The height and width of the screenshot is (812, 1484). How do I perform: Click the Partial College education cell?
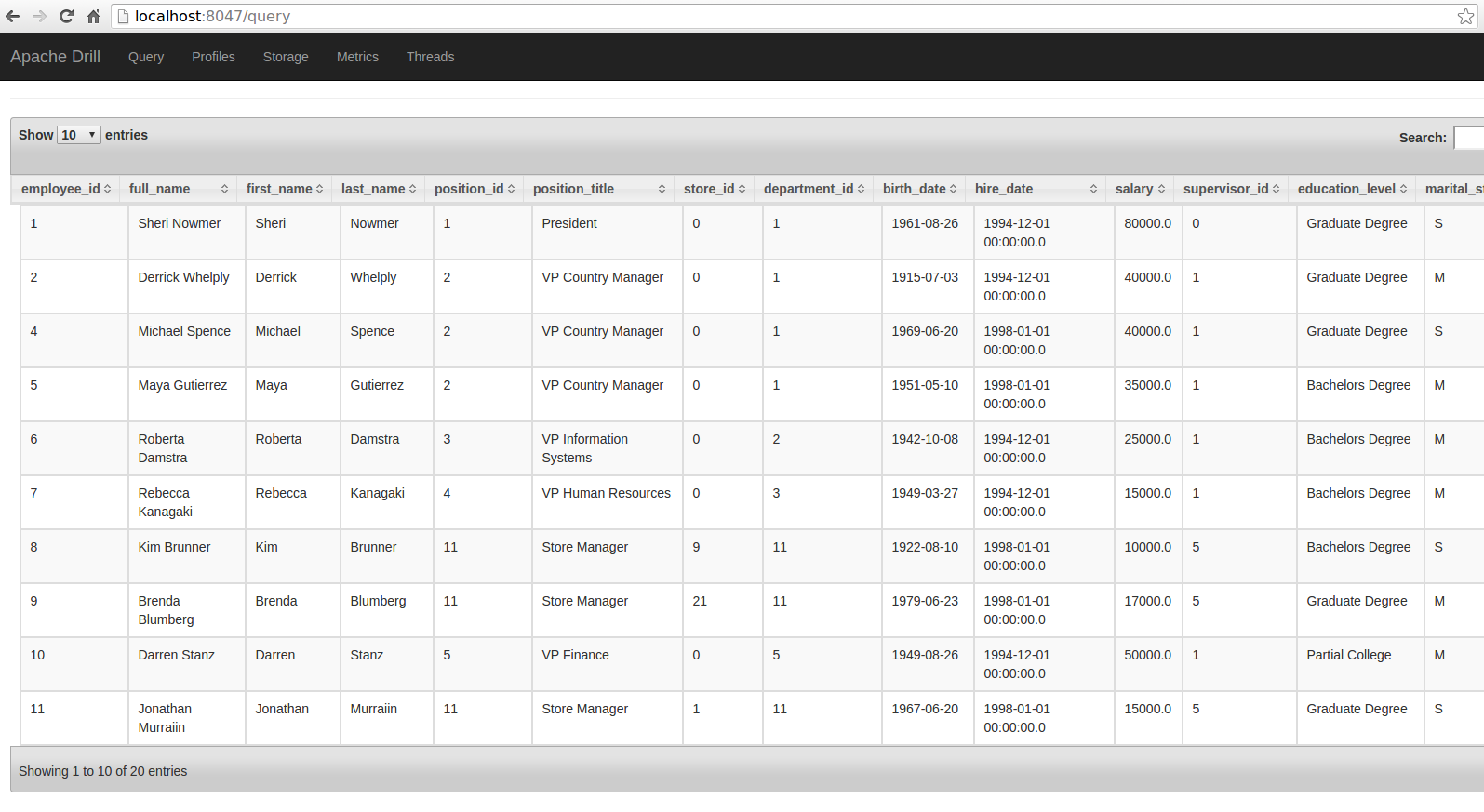[1360, 664]
